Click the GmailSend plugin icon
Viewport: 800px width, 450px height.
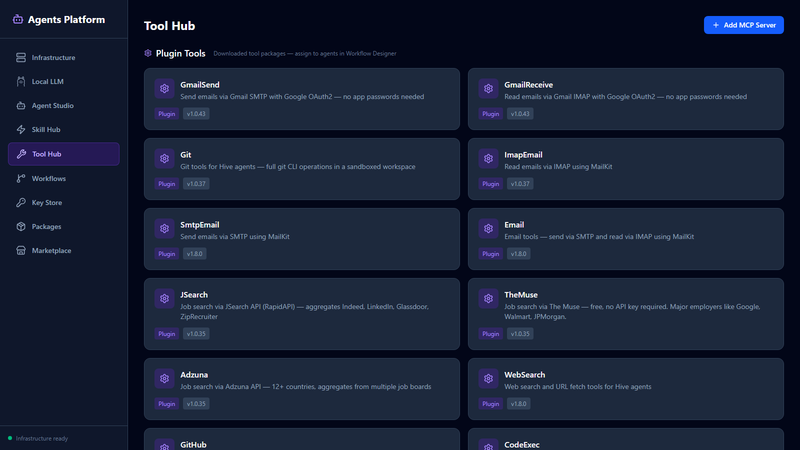tap(164, 90)
